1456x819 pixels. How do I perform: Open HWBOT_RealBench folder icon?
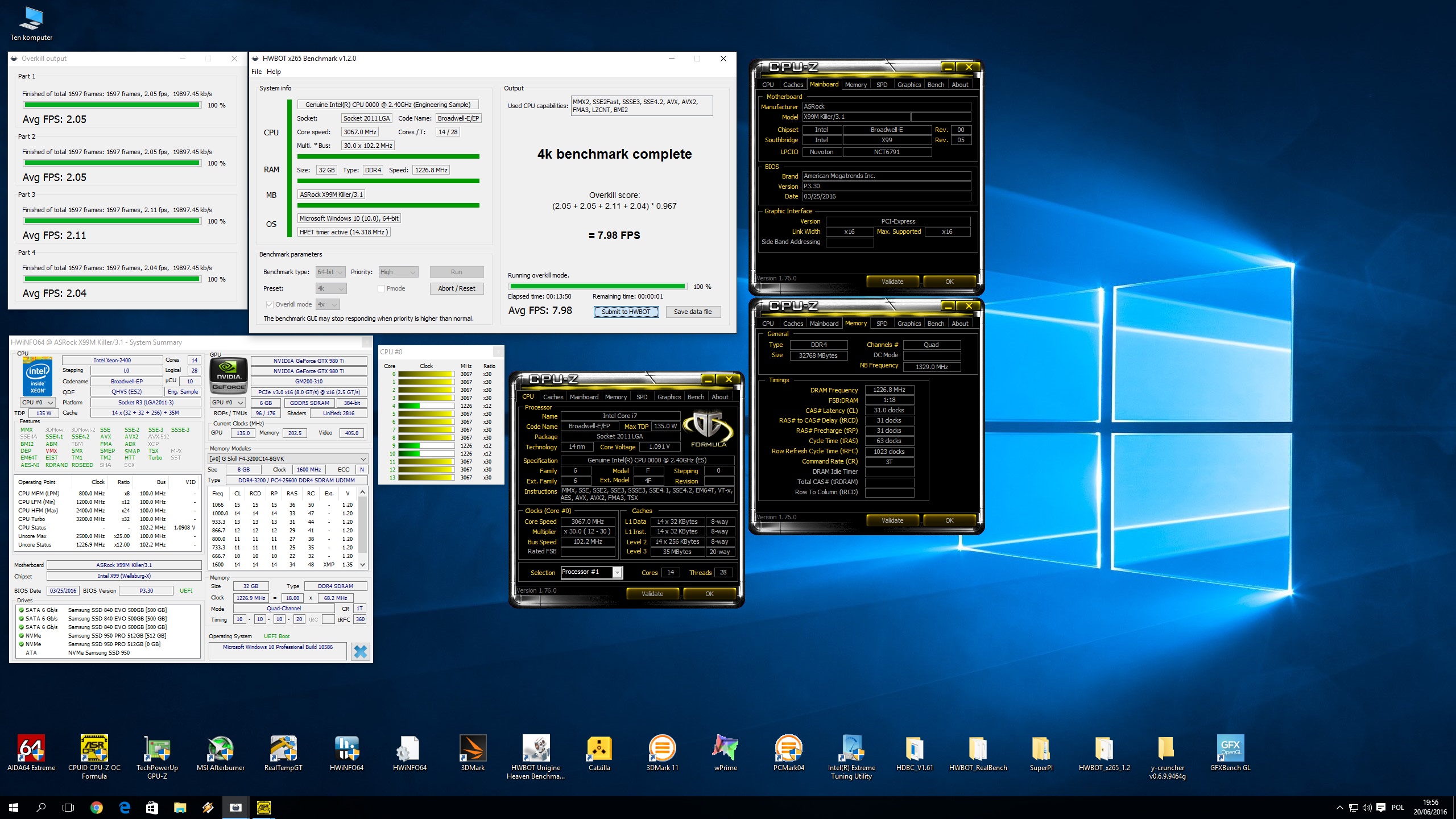[978, 754]
